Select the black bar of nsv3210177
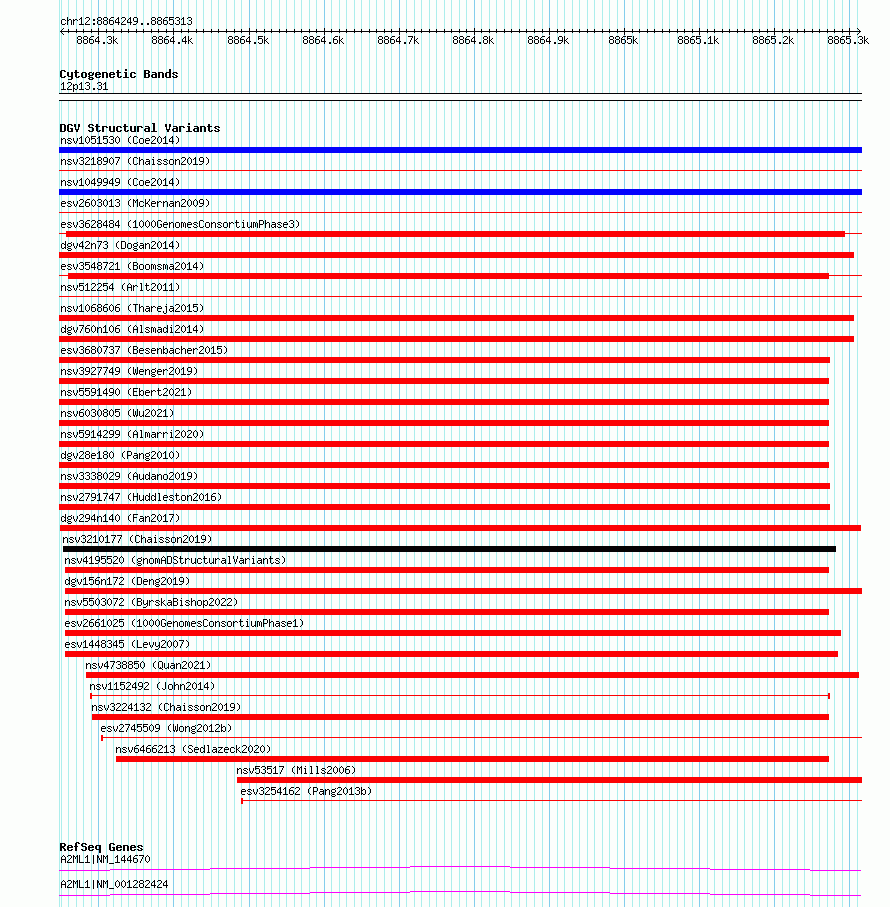The image size is (890, 907). (x=449, y=550)
